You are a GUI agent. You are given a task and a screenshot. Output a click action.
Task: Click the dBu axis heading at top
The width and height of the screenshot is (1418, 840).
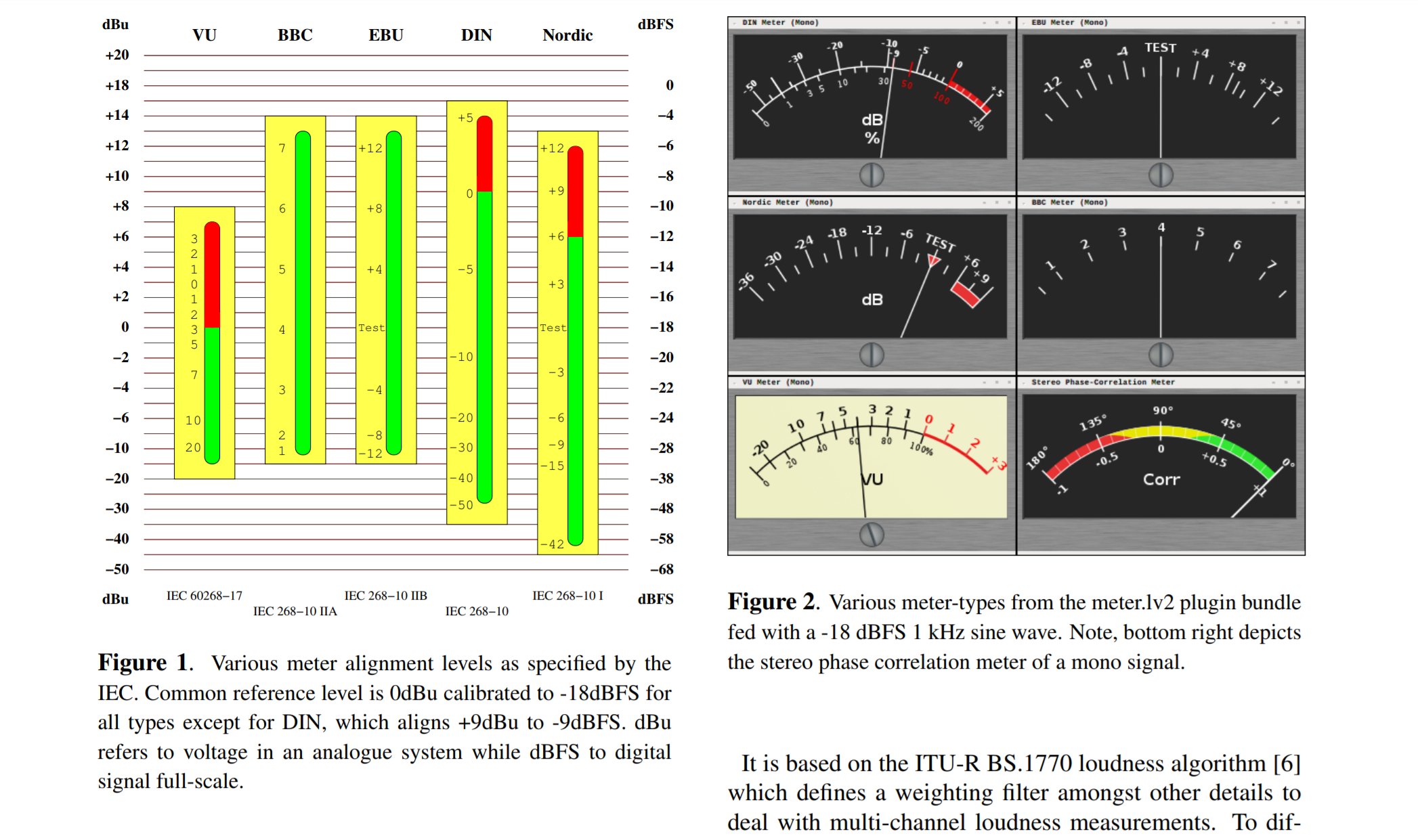pyautogui.click(x=115, y=24)
